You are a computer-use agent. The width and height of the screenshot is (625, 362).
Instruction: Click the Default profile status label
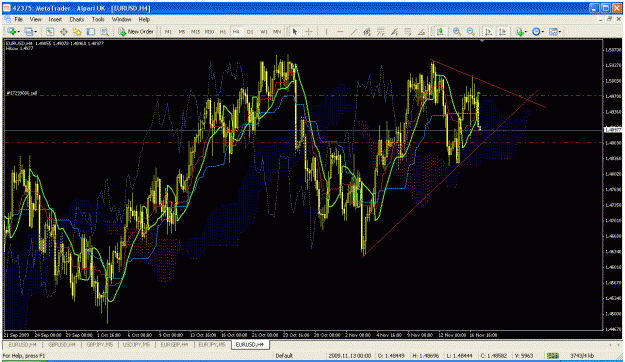click(284, 356)
